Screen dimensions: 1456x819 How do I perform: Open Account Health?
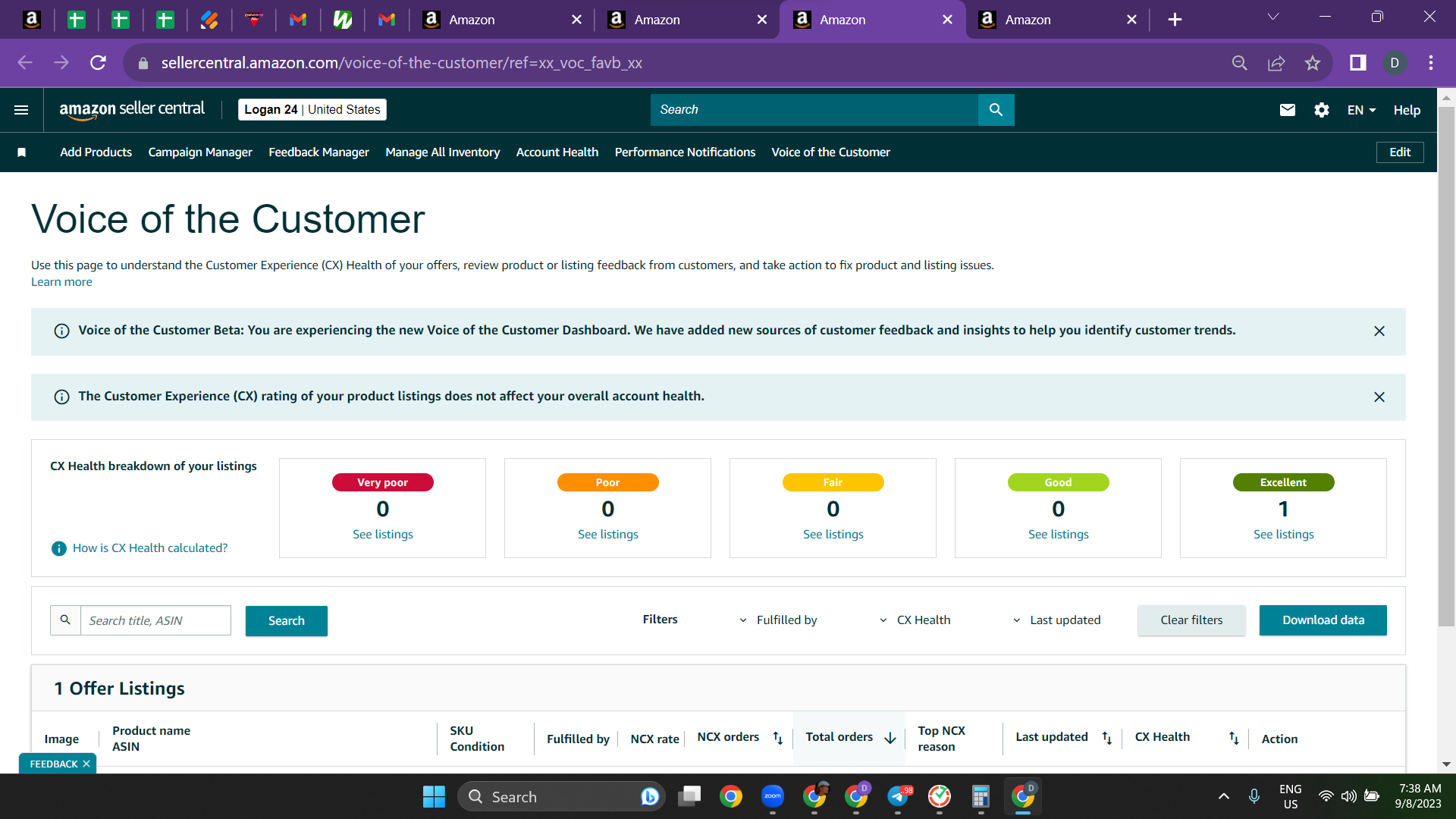tap(557, 152)
